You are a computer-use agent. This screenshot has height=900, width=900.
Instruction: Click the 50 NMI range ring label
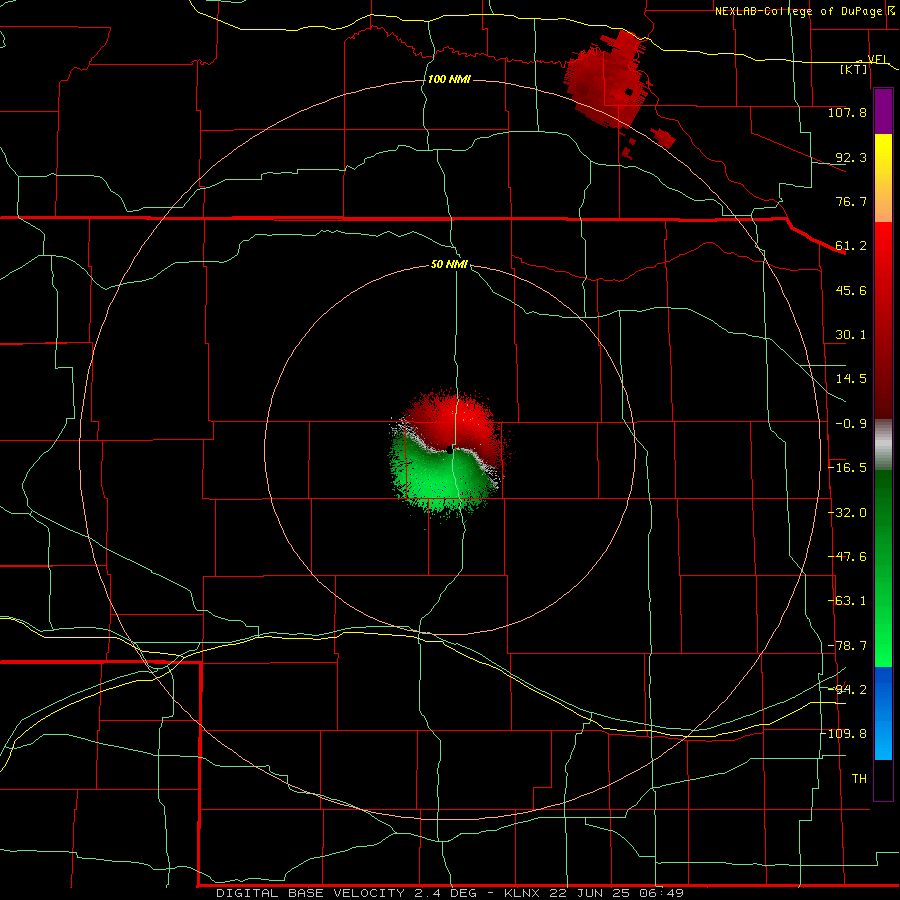point(449,264)
